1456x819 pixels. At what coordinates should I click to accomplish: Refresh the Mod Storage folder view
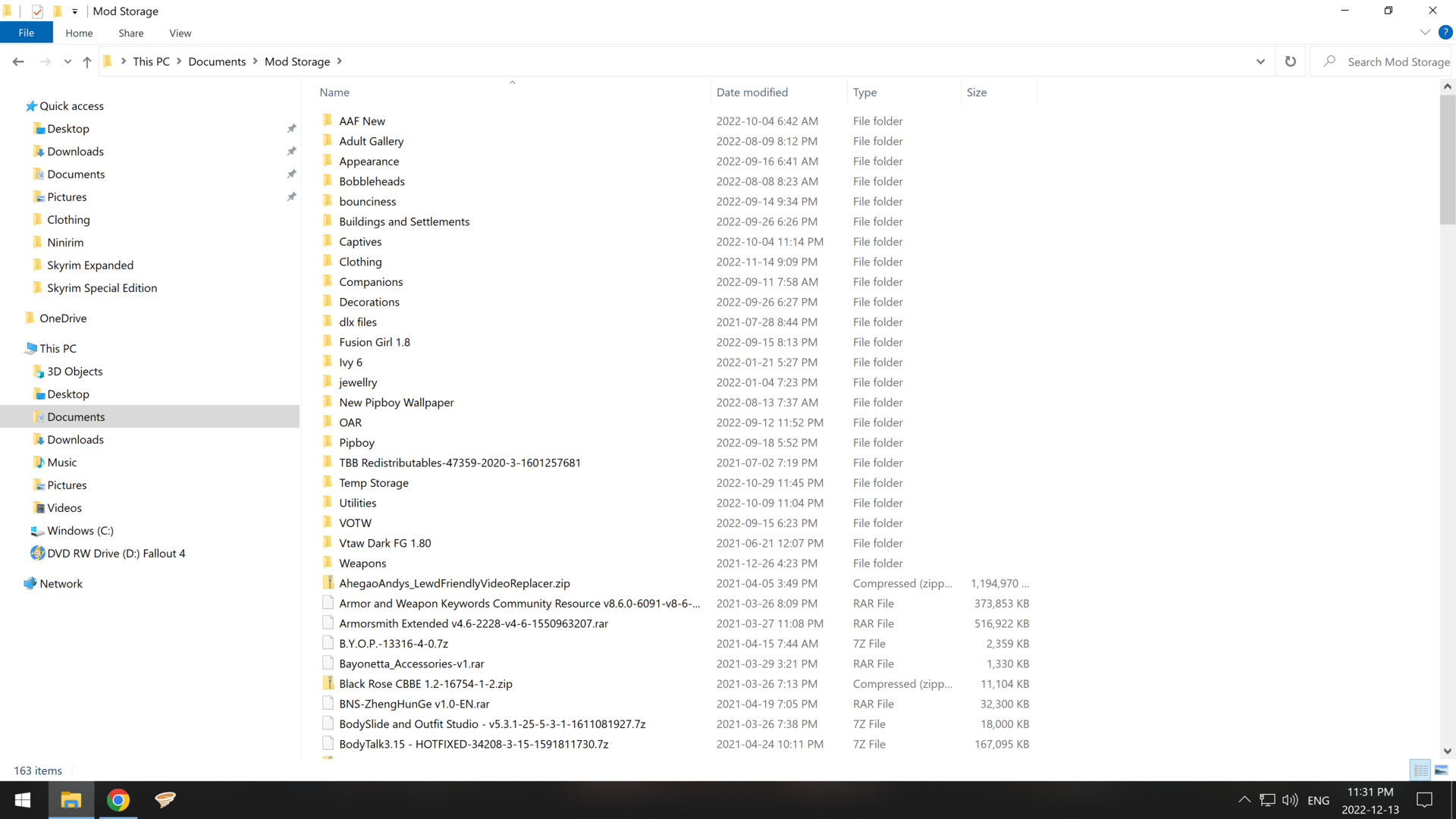coord(1290,61)
